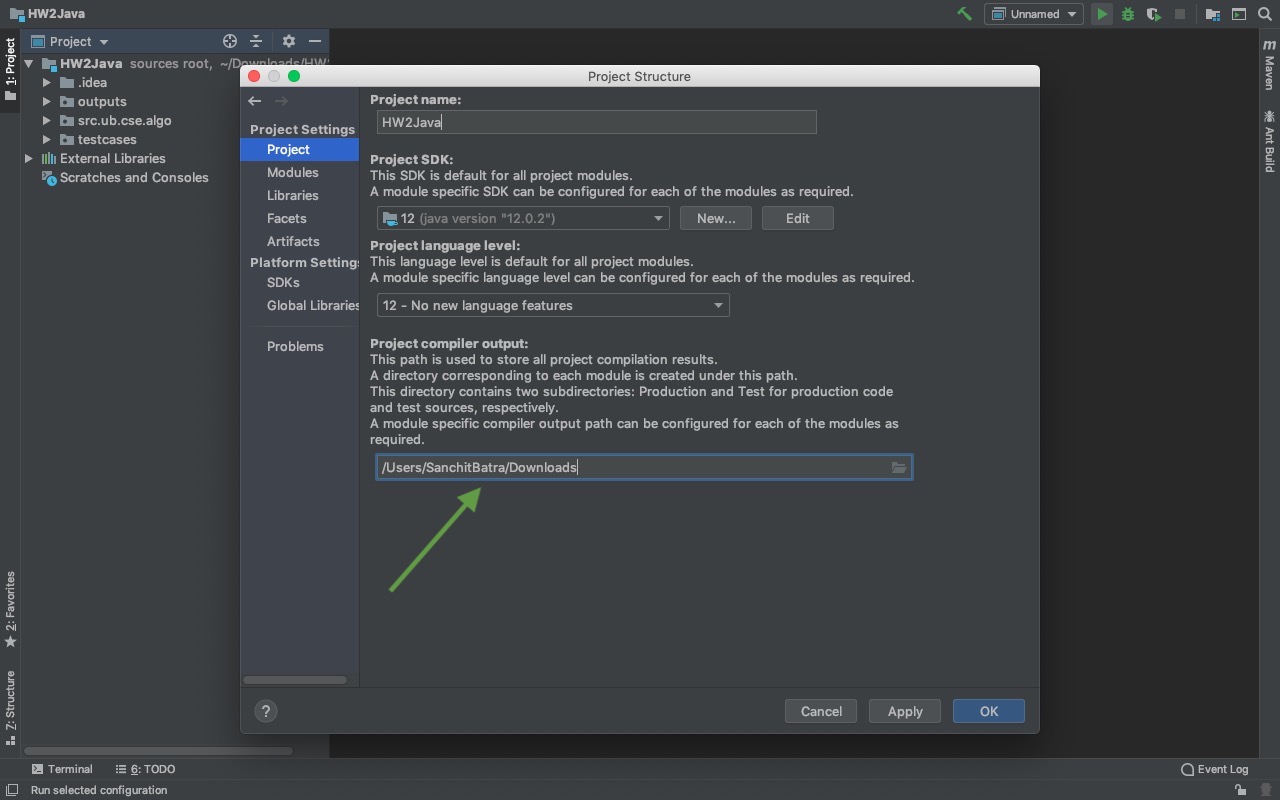Click the Apply button
1280x800 pixels.
[x=904, y=711]
